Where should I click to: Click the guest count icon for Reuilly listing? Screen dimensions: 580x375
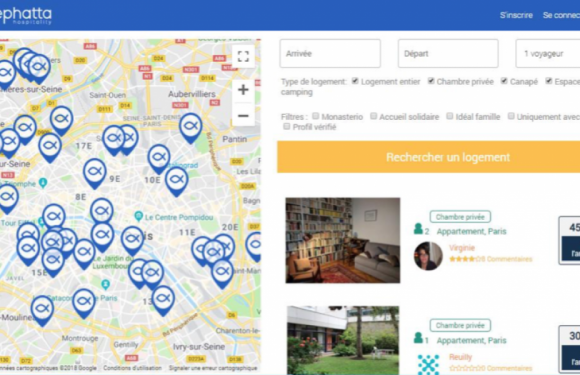(x=418, y=338)
